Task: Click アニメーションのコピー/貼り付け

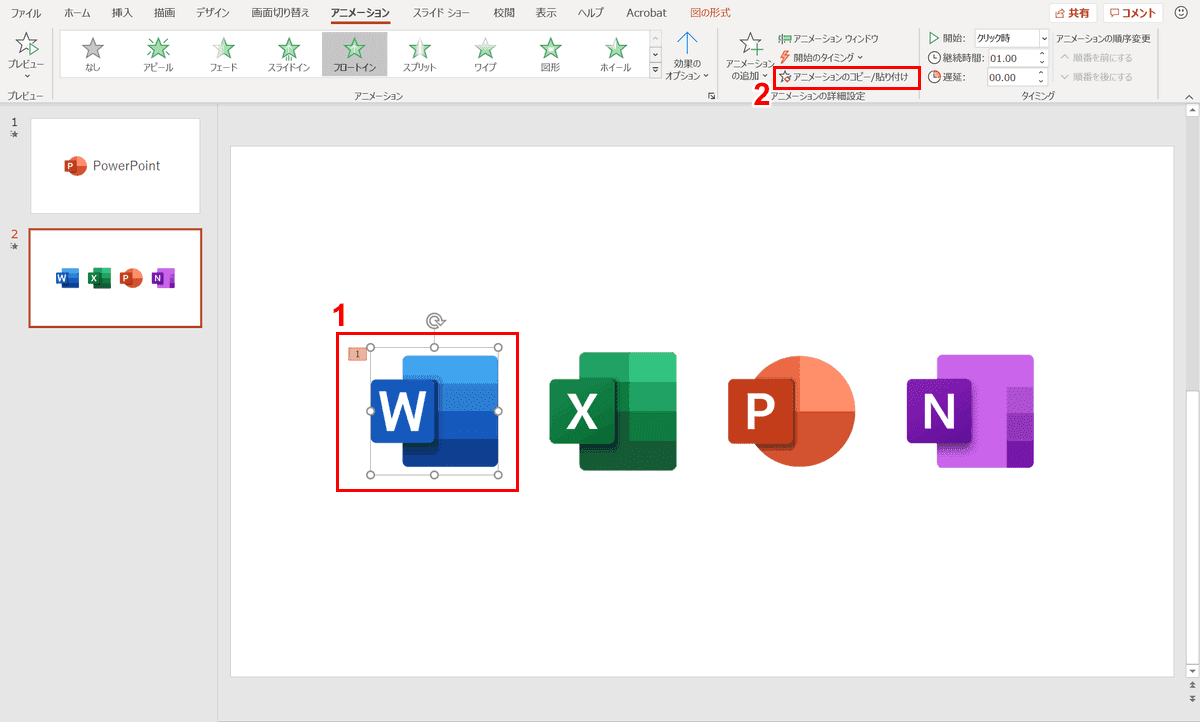Action: 845,77
